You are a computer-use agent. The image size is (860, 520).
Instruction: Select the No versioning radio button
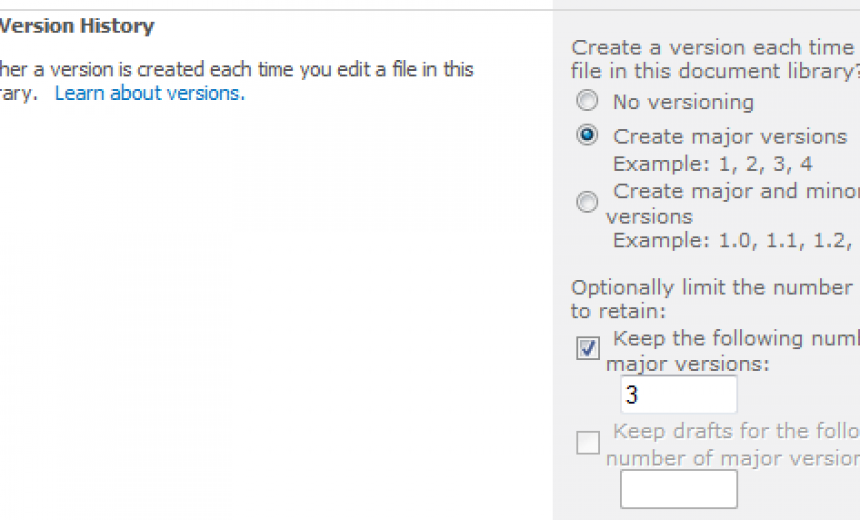(x=588, y=101)
